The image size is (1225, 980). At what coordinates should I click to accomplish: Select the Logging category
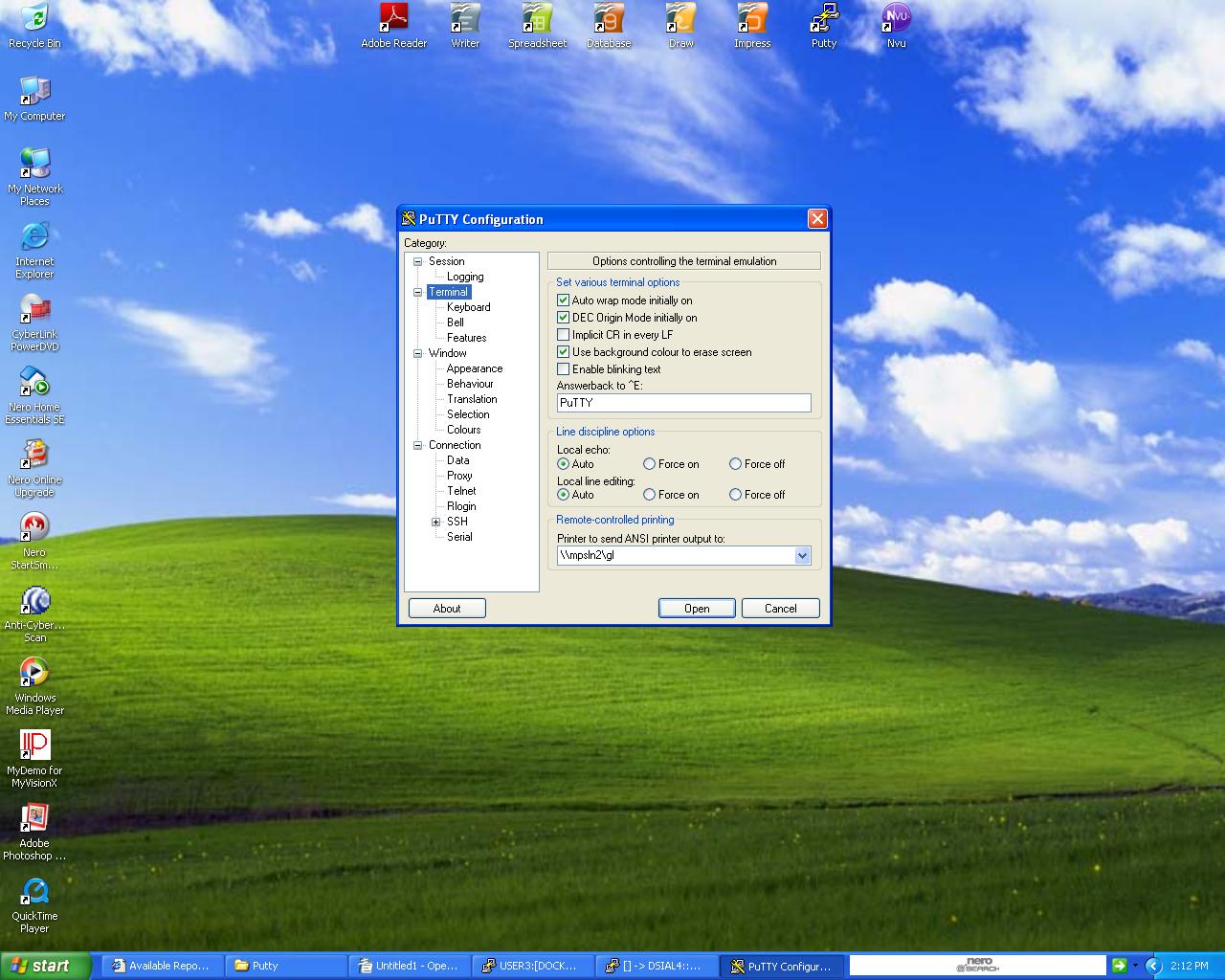465,277
